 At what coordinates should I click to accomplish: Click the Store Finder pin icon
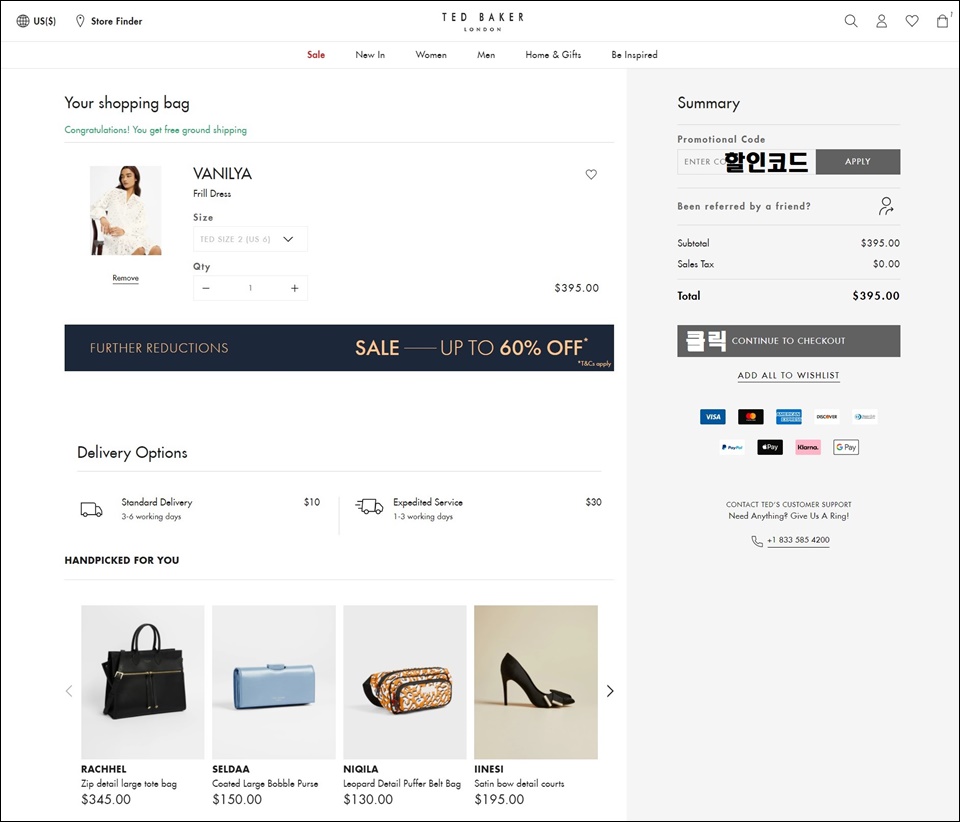[x=80, y=21]
